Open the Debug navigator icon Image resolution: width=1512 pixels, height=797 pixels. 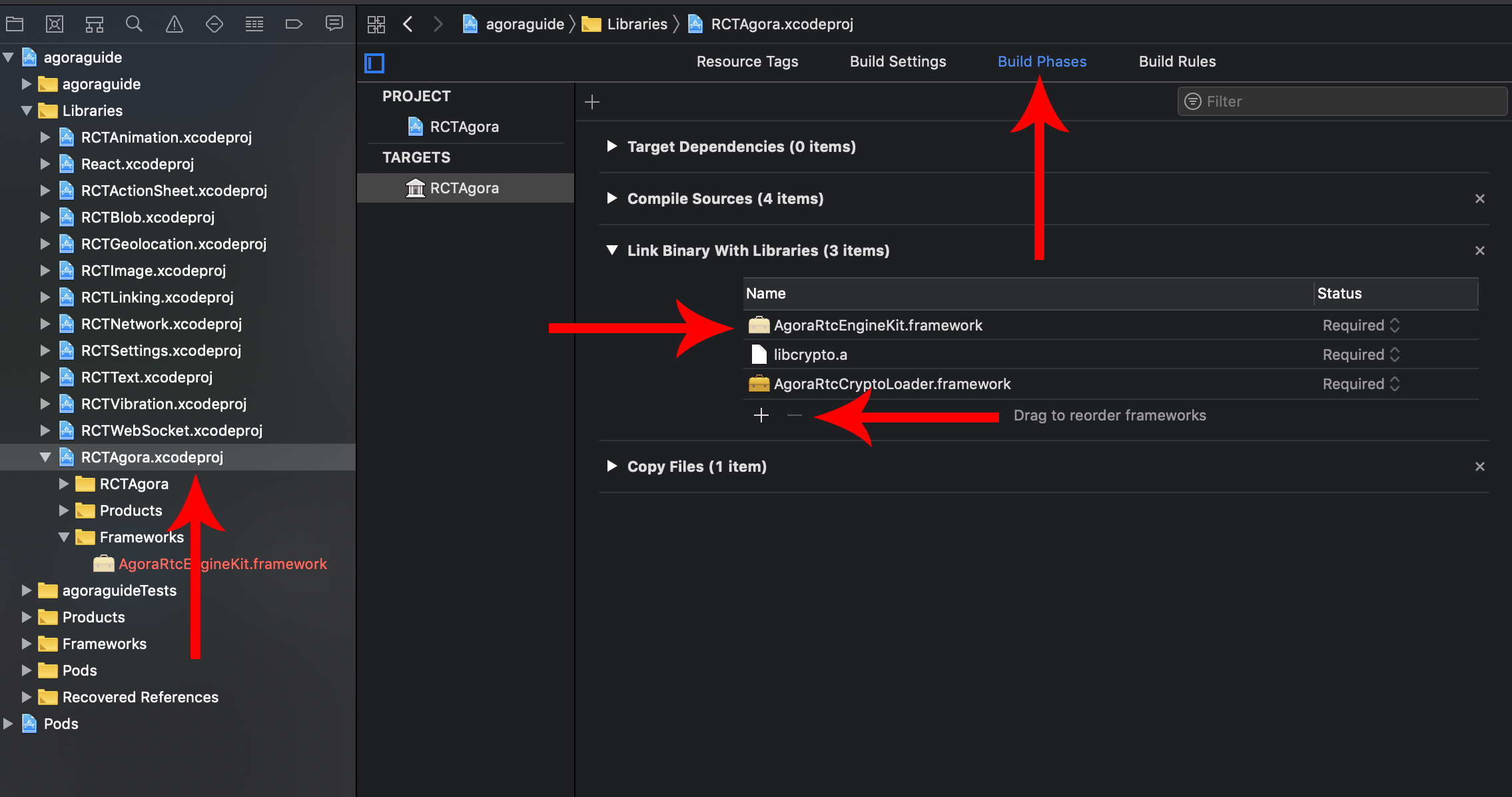click(x=254, y=25)
